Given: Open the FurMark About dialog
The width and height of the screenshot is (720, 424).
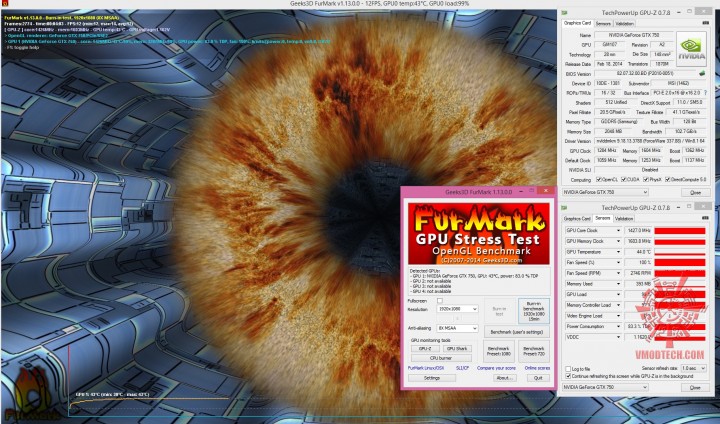Looking at the screenshot, I should coord(504,378).
